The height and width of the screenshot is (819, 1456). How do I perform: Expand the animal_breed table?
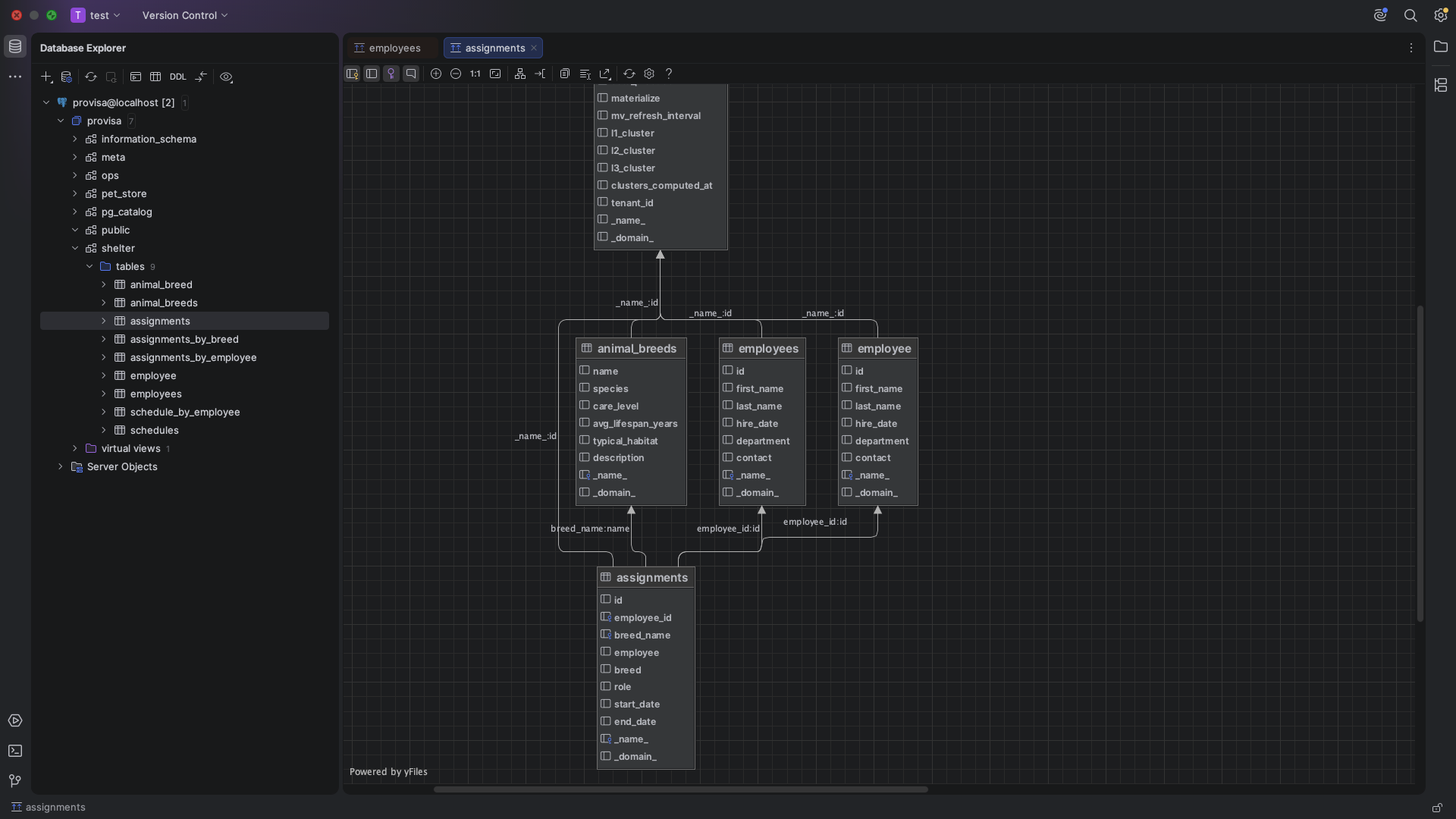[104, 284]
